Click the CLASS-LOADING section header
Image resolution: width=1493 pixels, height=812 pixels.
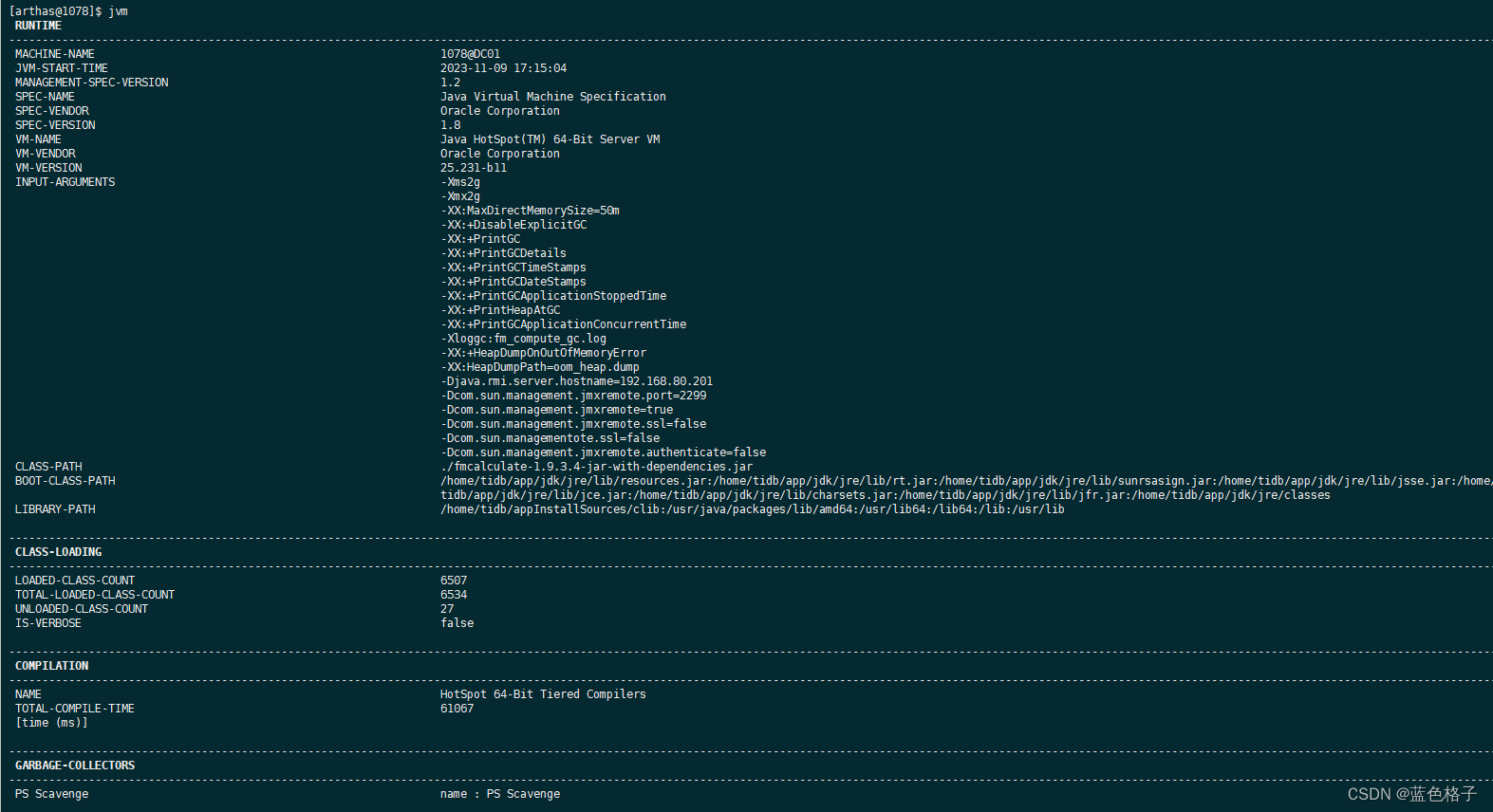(59, 552)
